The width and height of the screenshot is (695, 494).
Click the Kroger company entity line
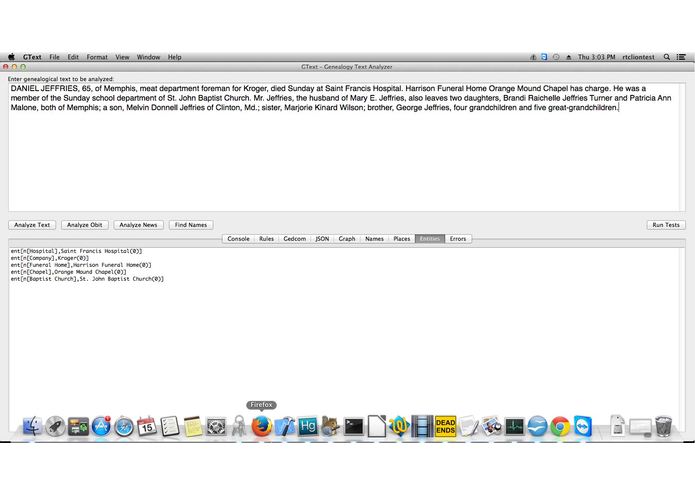click(x=50, y=258)
